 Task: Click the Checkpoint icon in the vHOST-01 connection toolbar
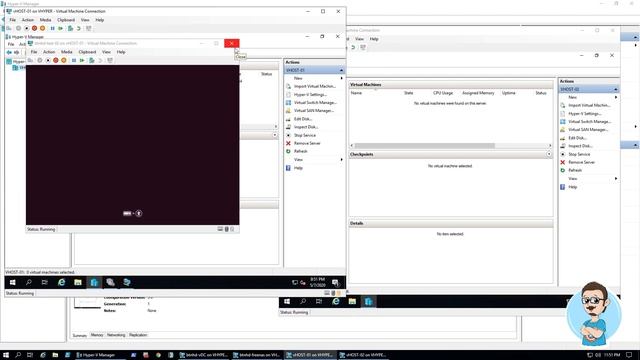(x=70, y=28)
